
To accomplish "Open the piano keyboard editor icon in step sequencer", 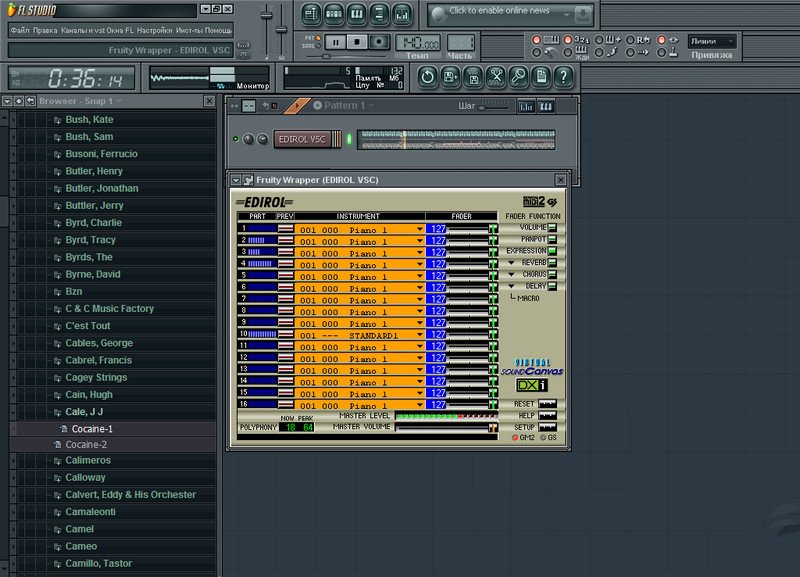I will coord(545,106).
